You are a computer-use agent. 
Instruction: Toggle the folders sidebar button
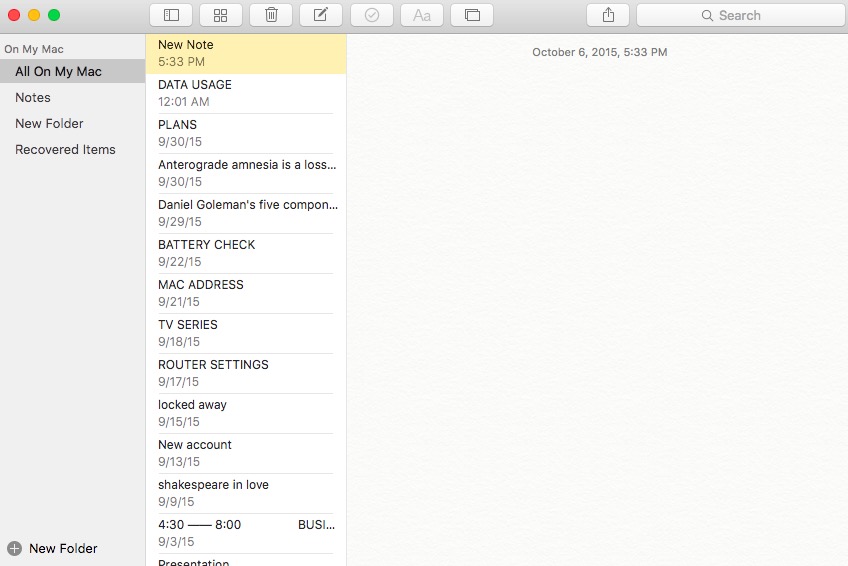coord(171,15)
